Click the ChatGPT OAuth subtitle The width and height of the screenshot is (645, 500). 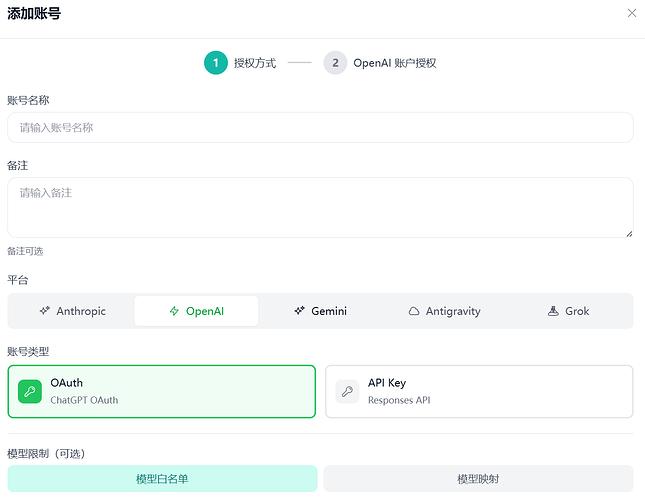click(x=84, y=400)
